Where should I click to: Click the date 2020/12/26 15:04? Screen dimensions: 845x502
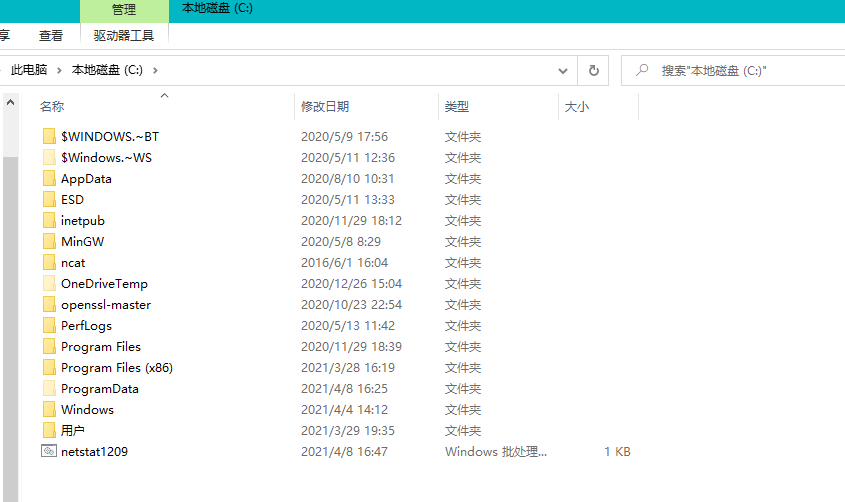pyautogui.click(x=351, y=284)
